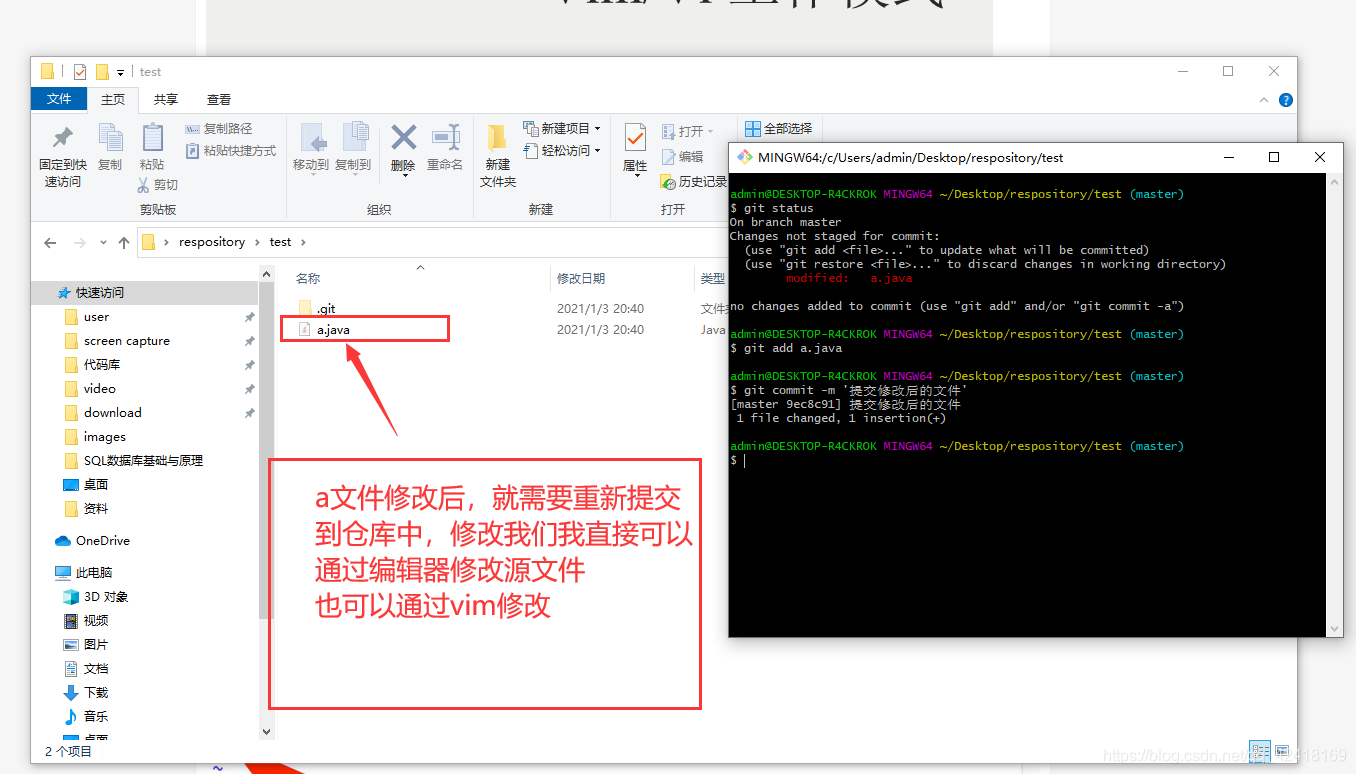The height and width of the screenshot is (774, 1356).
Task: Go forward with the right arrow button
Action: [80, 242]
